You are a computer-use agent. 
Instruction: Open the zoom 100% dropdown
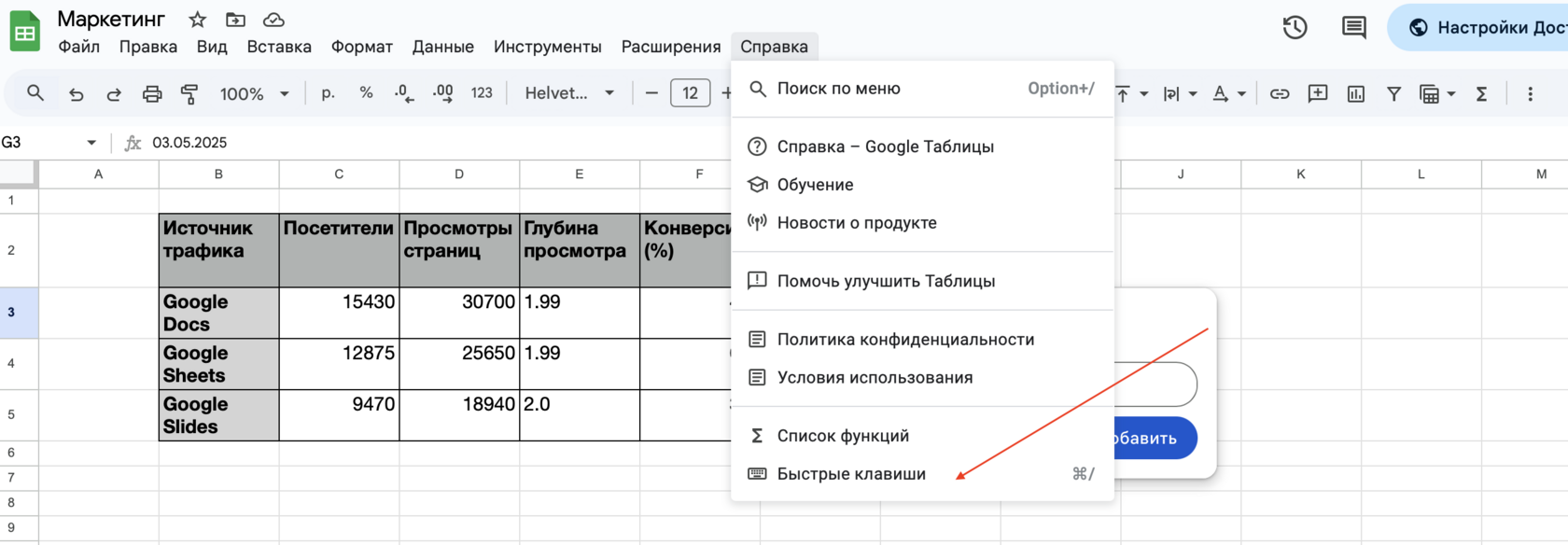(x=254, y=93)
